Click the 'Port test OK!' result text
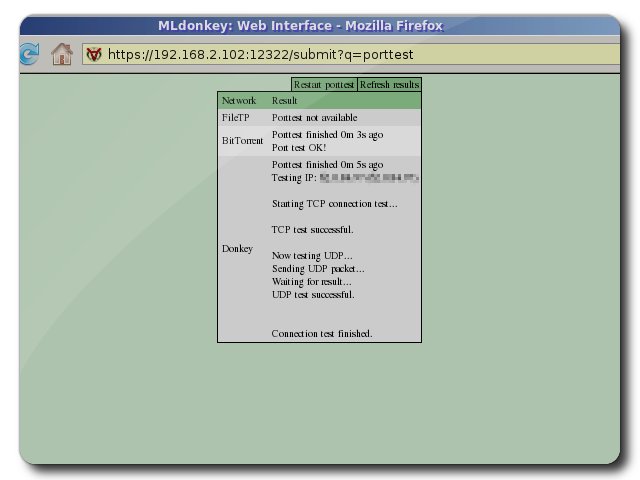 click(x=299, y=147)
